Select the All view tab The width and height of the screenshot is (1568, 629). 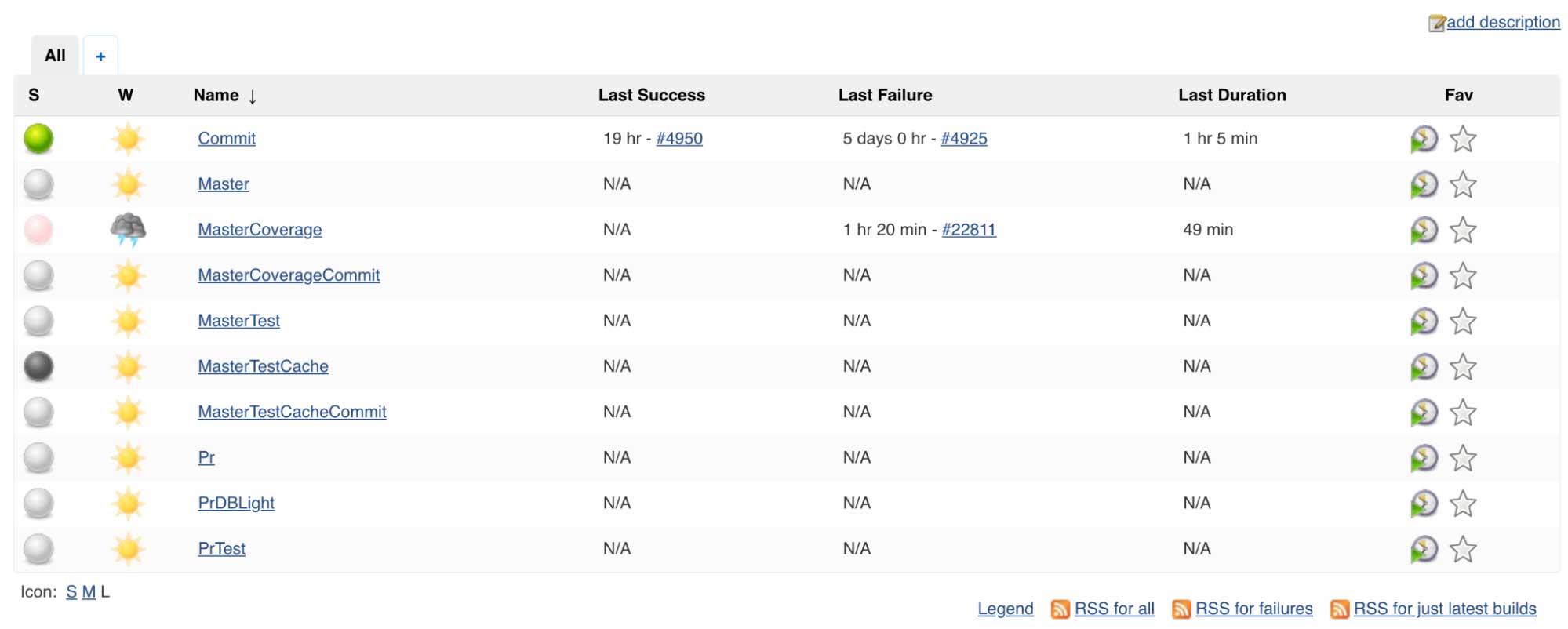[x=55, y=56]
